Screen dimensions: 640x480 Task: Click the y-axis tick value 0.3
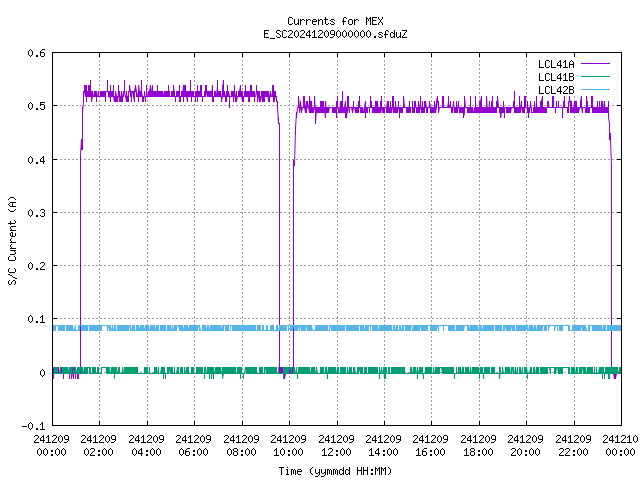36,213
